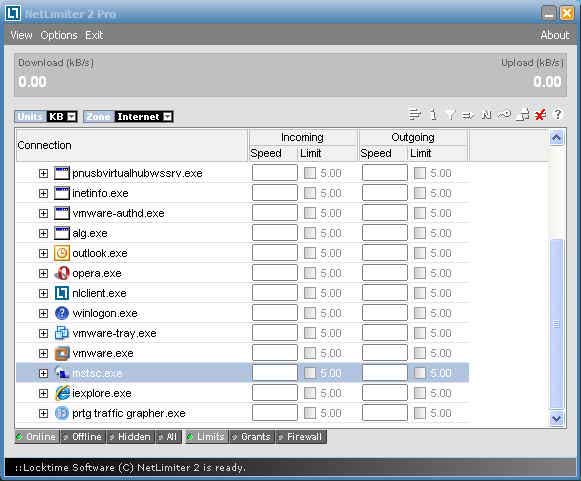Expand the opera.exe connections
The width and height of the screenshot is (581, 481).
point(43,273)
